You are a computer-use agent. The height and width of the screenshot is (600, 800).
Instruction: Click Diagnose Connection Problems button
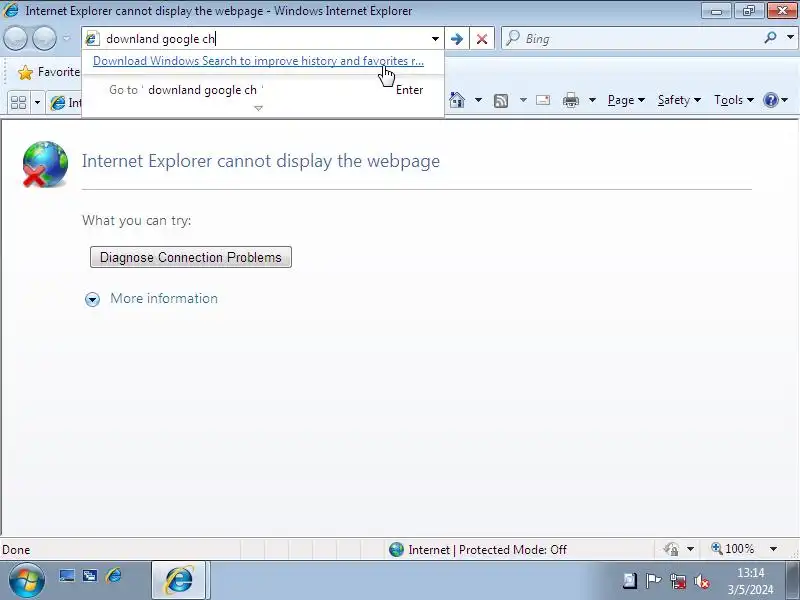[x=191, y=257]
